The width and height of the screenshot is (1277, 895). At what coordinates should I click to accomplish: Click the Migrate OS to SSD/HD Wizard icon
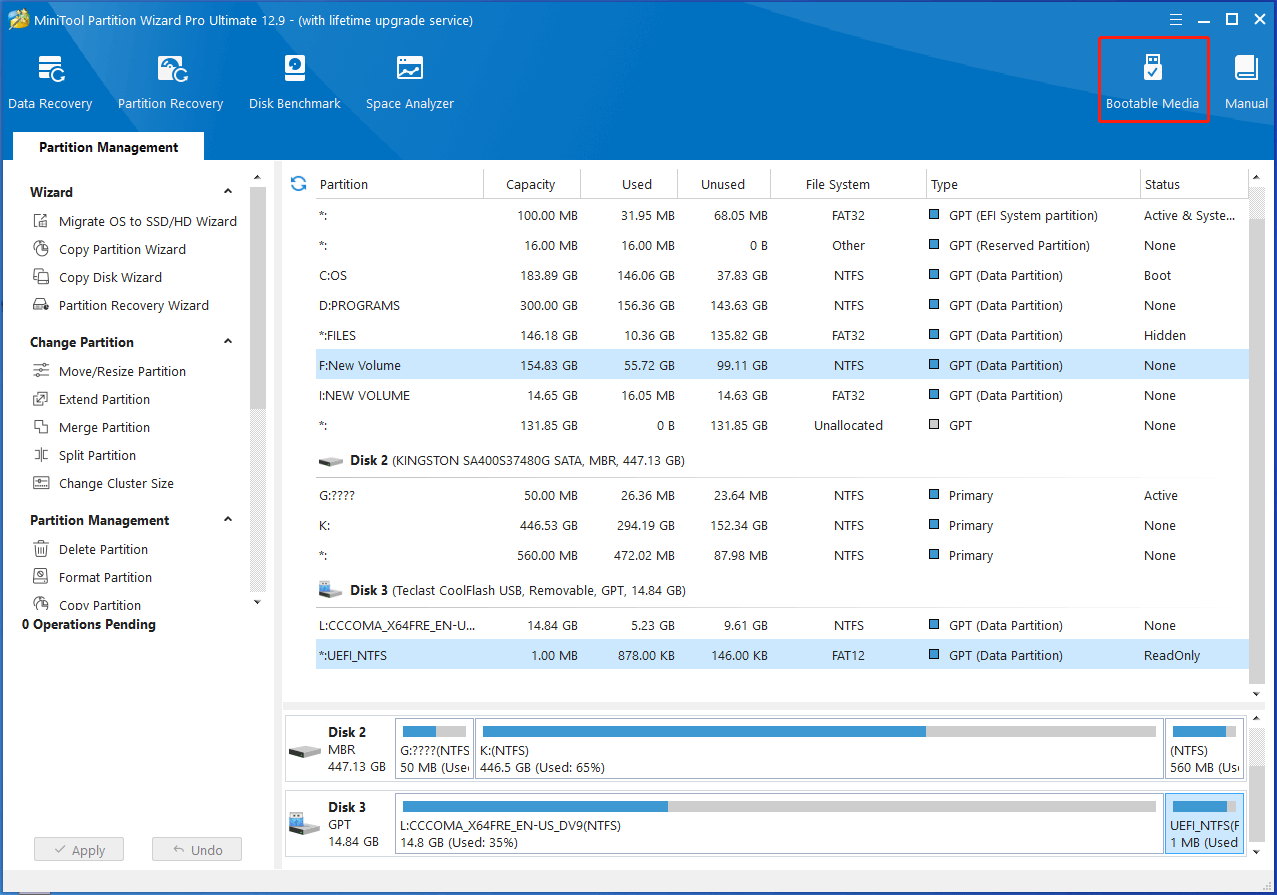pos(41,221)
